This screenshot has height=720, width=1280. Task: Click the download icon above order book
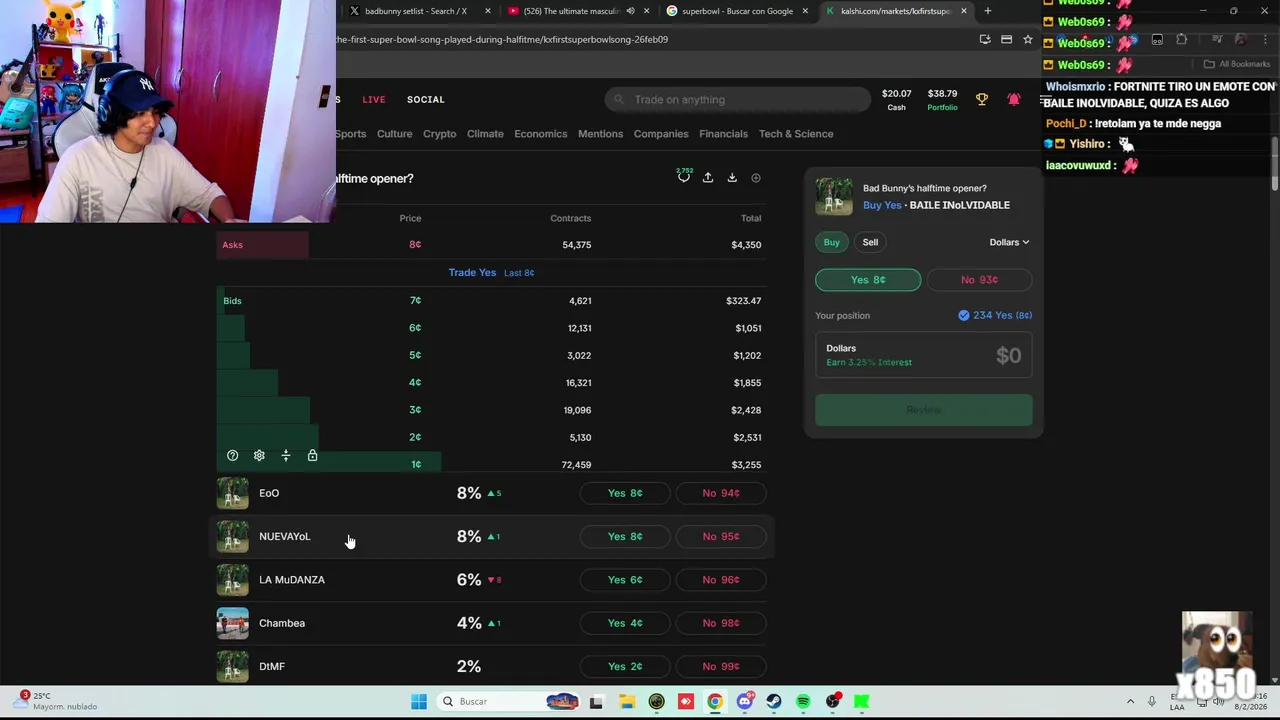point(732,178)
